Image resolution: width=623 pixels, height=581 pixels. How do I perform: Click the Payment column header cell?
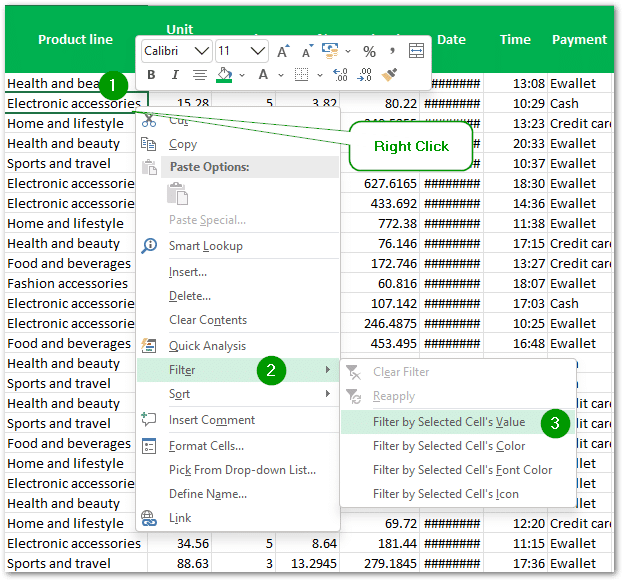pyautogui.click(x=578, y=40)
